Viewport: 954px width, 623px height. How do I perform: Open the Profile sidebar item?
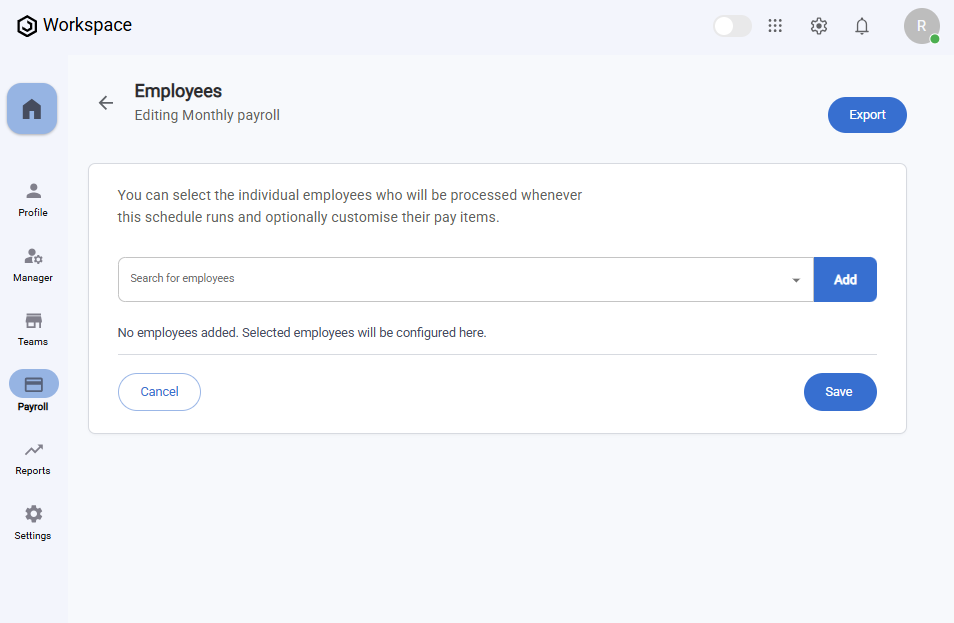33,199
